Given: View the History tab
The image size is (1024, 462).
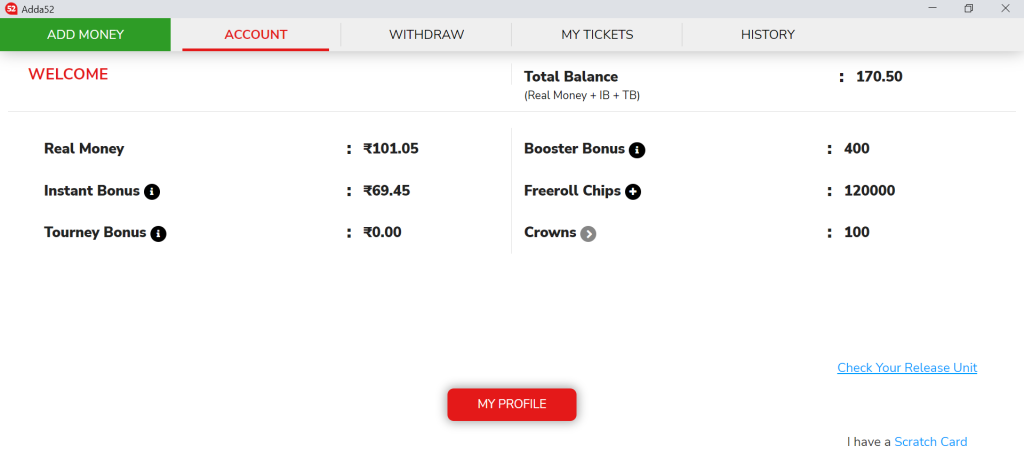Looking at the screenshot, I should [x=768, y=35].
